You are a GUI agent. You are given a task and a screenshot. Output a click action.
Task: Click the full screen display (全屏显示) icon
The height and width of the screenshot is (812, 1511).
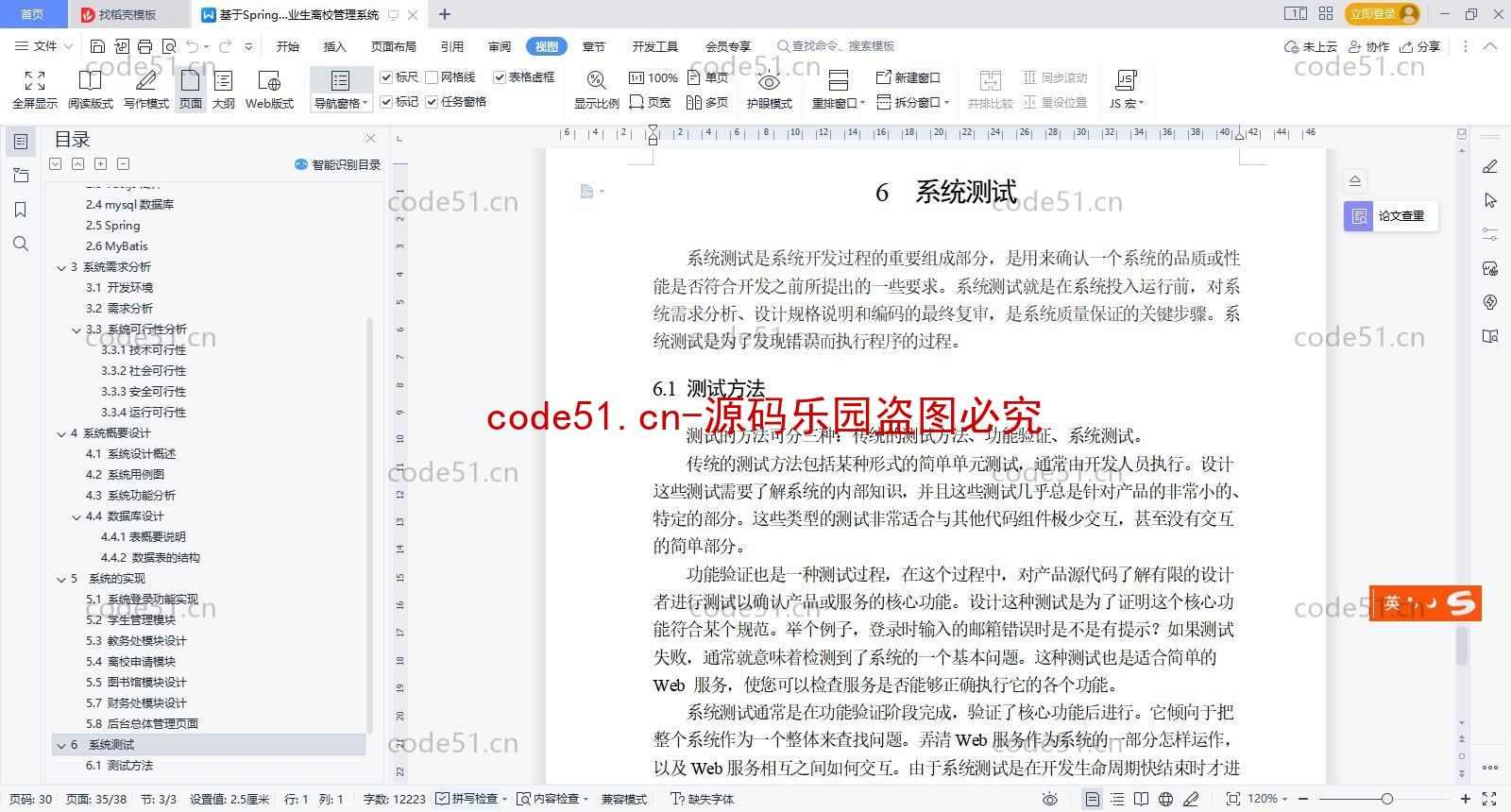coord(35,90)
